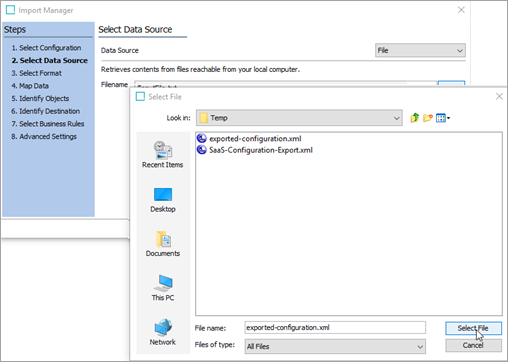Screen dimensions: 508x362
Task: Go to Advanced Settings step
Action: (44, 136)
